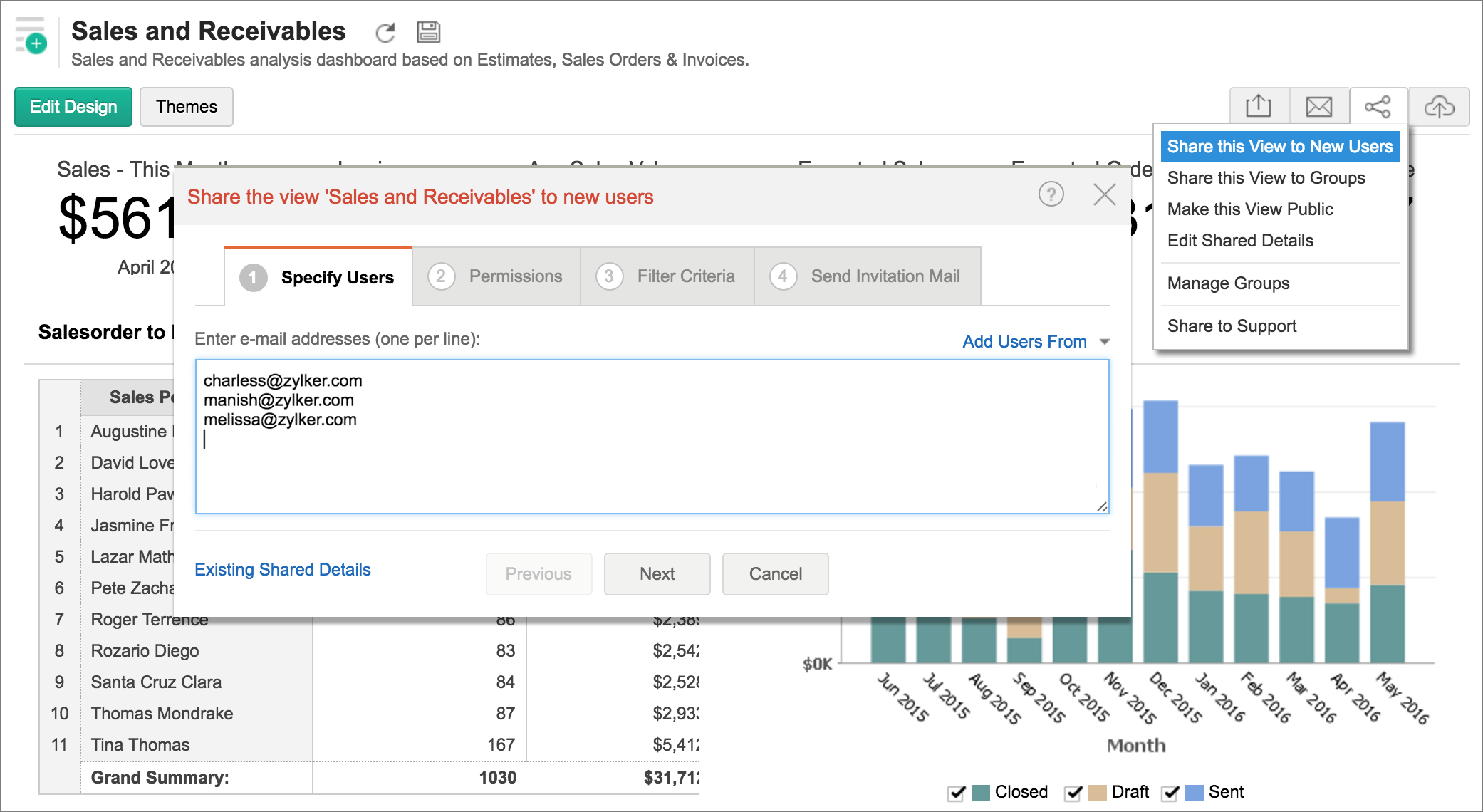The height and width of the screenshot is (812, 1483).
Task: Click the blue Sent color swatch
Action: coord(1195,793)
